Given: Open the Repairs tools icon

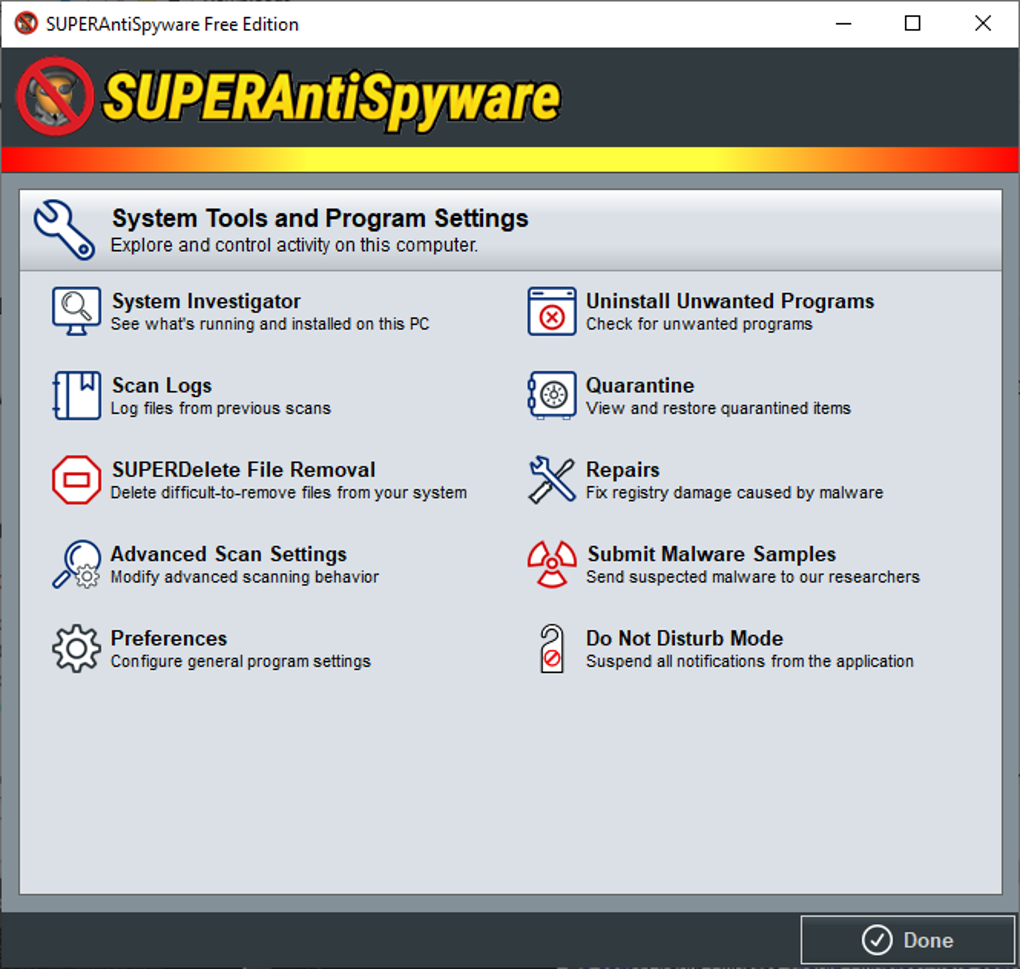Looking at the screenshot, I should pos(552,480).
